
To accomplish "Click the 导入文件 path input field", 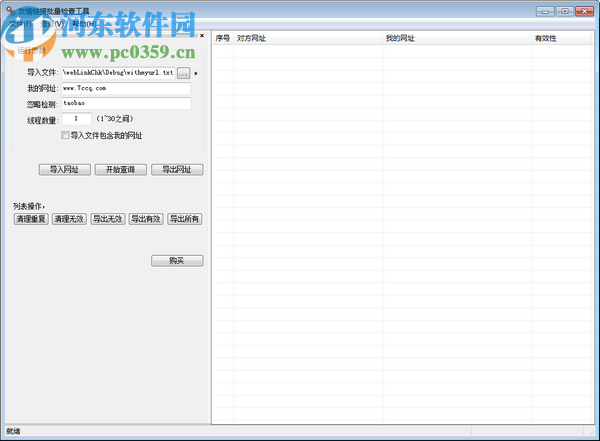I will (118, 73).
